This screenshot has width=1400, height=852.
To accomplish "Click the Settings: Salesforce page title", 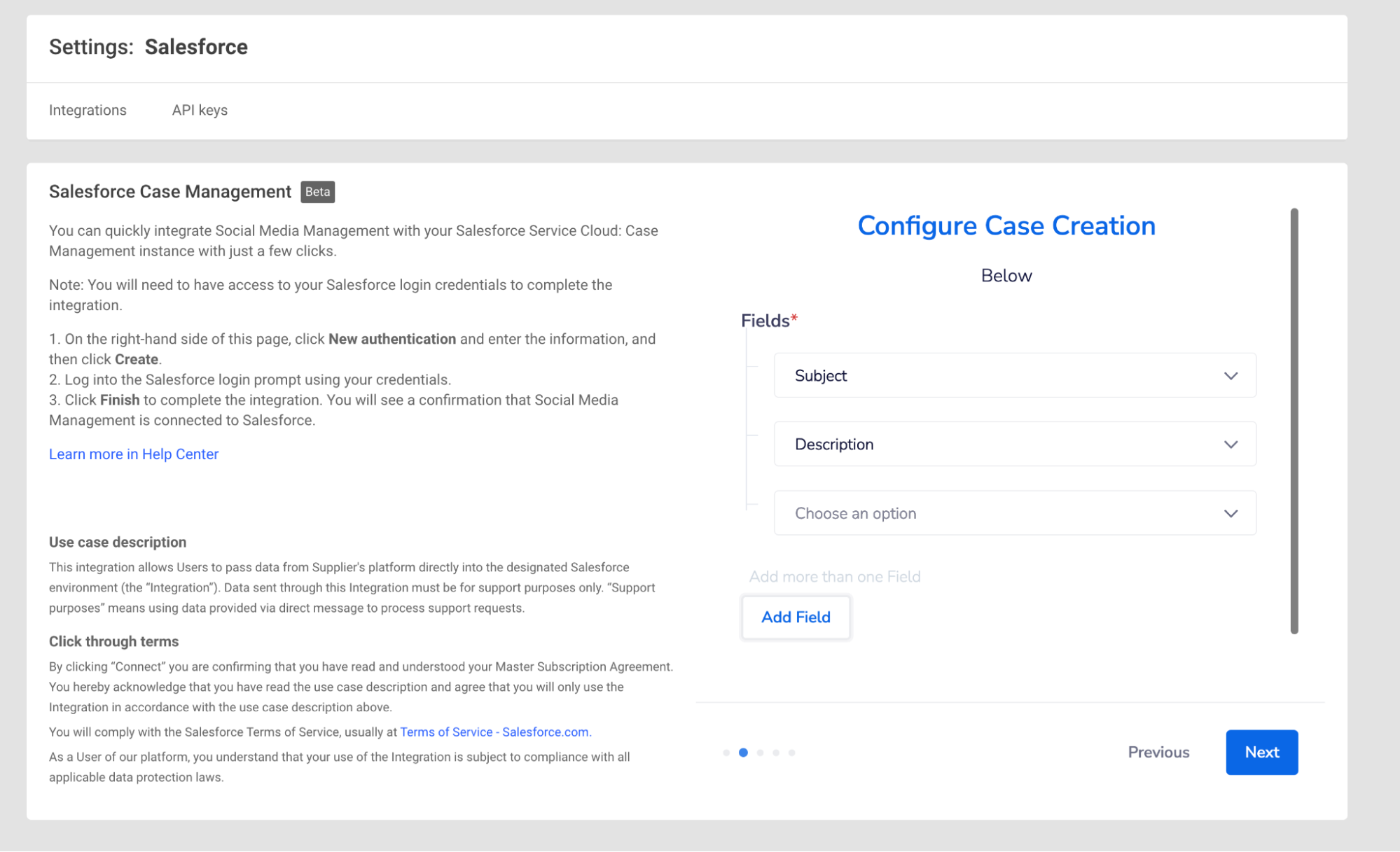I will (x=148, y=47).
